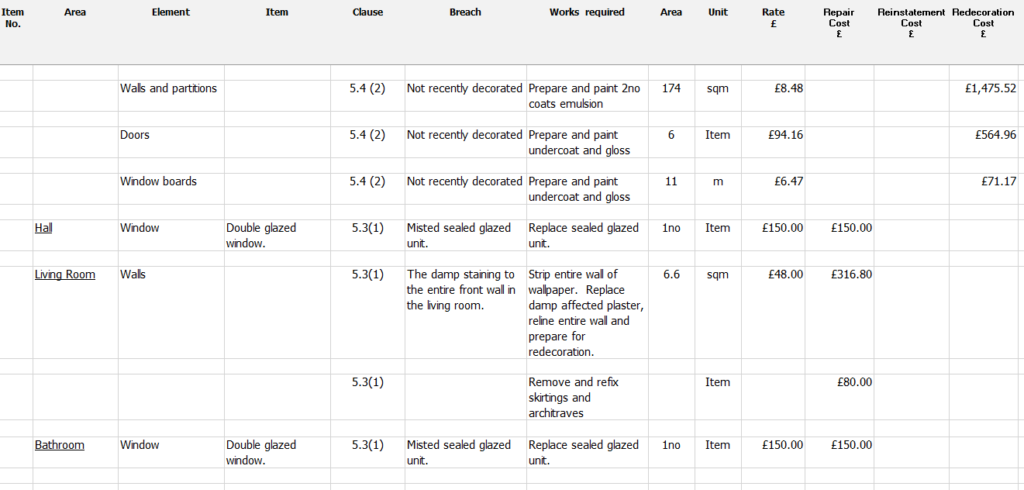1024x490 pixels.
Task: Select the underlined "Bathroom" area link
Action: [59, 445]
